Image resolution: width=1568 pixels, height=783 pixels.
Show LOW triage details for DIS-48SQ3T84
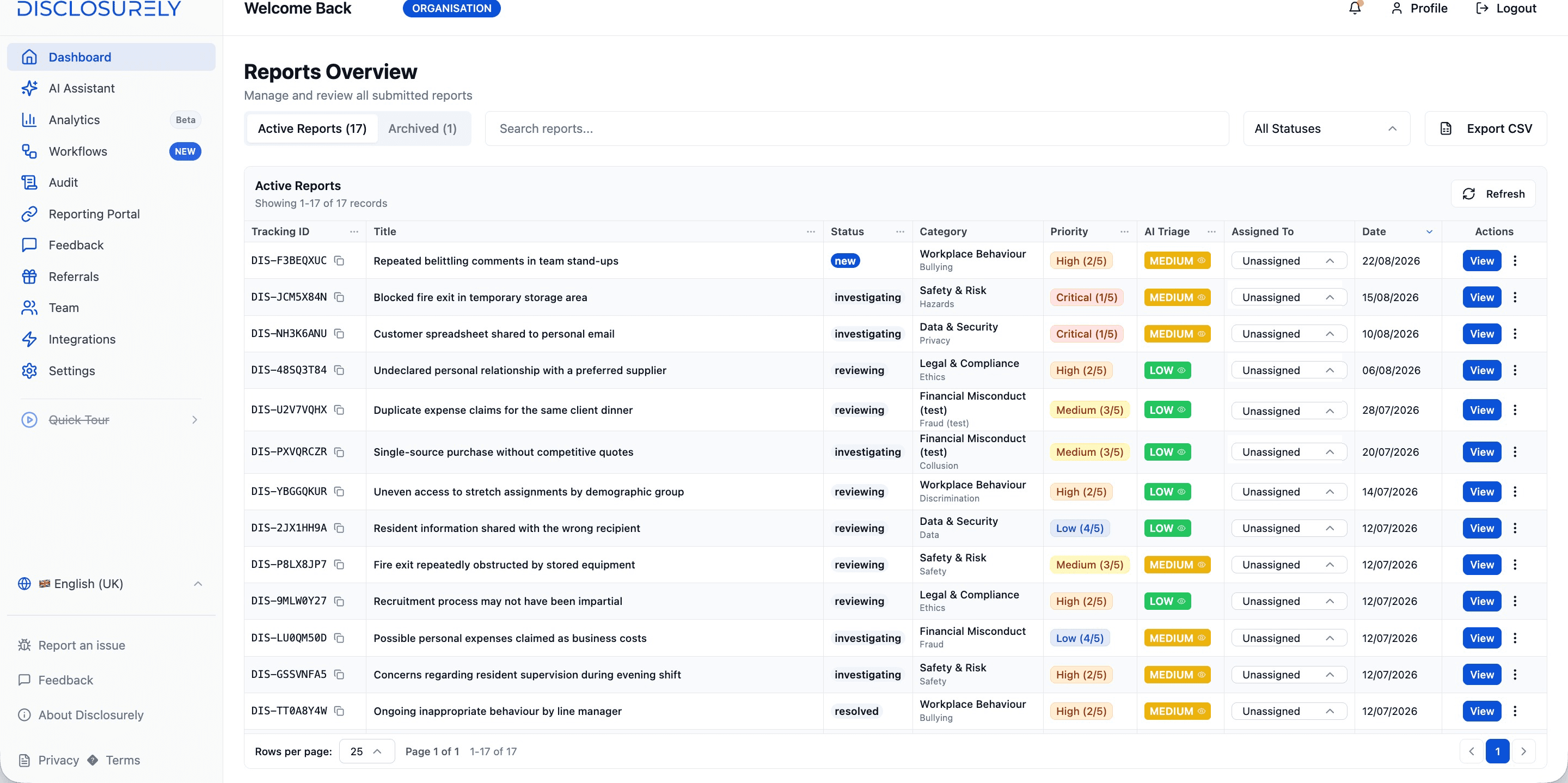click(1167, 370)
